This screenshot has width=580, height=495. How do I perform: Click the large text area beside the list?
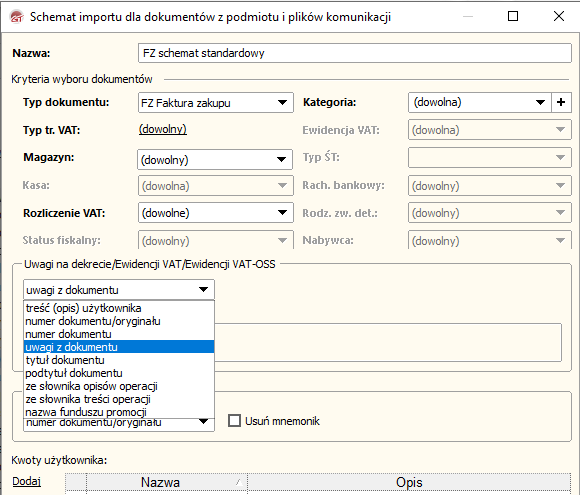388,343
